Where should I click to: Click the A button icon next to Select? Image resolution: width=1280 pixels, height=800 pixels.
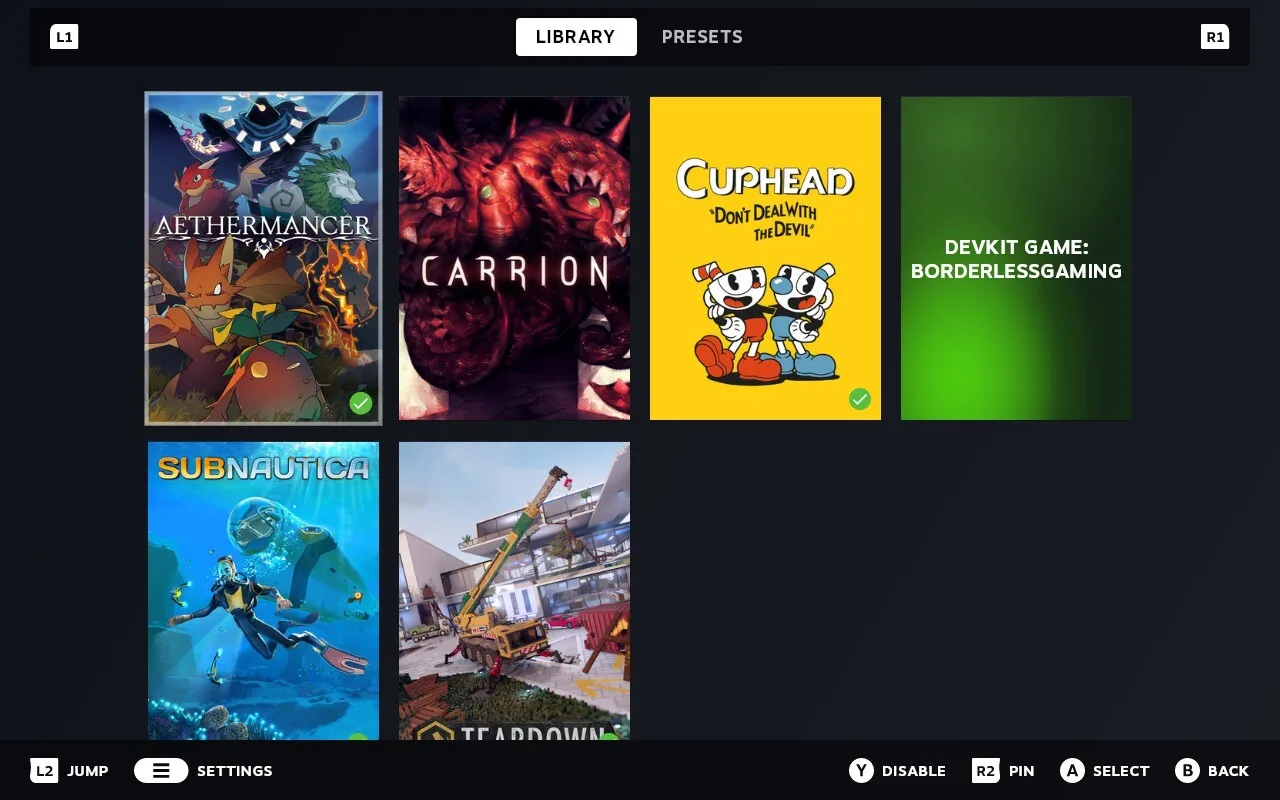pyautogui.click(x=1072, y=770)
